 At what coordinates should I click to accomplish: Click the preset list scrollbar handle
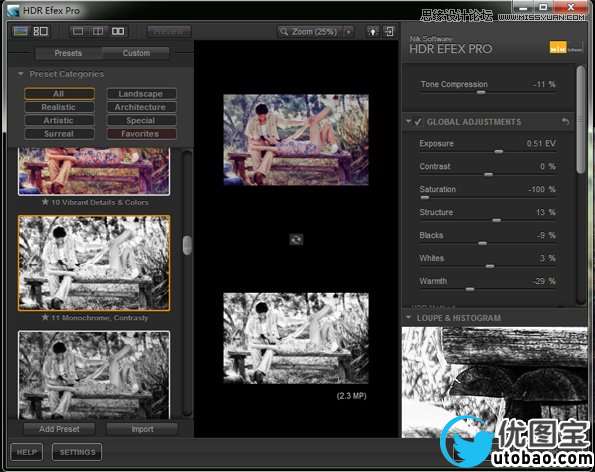(x=187, y=245)
